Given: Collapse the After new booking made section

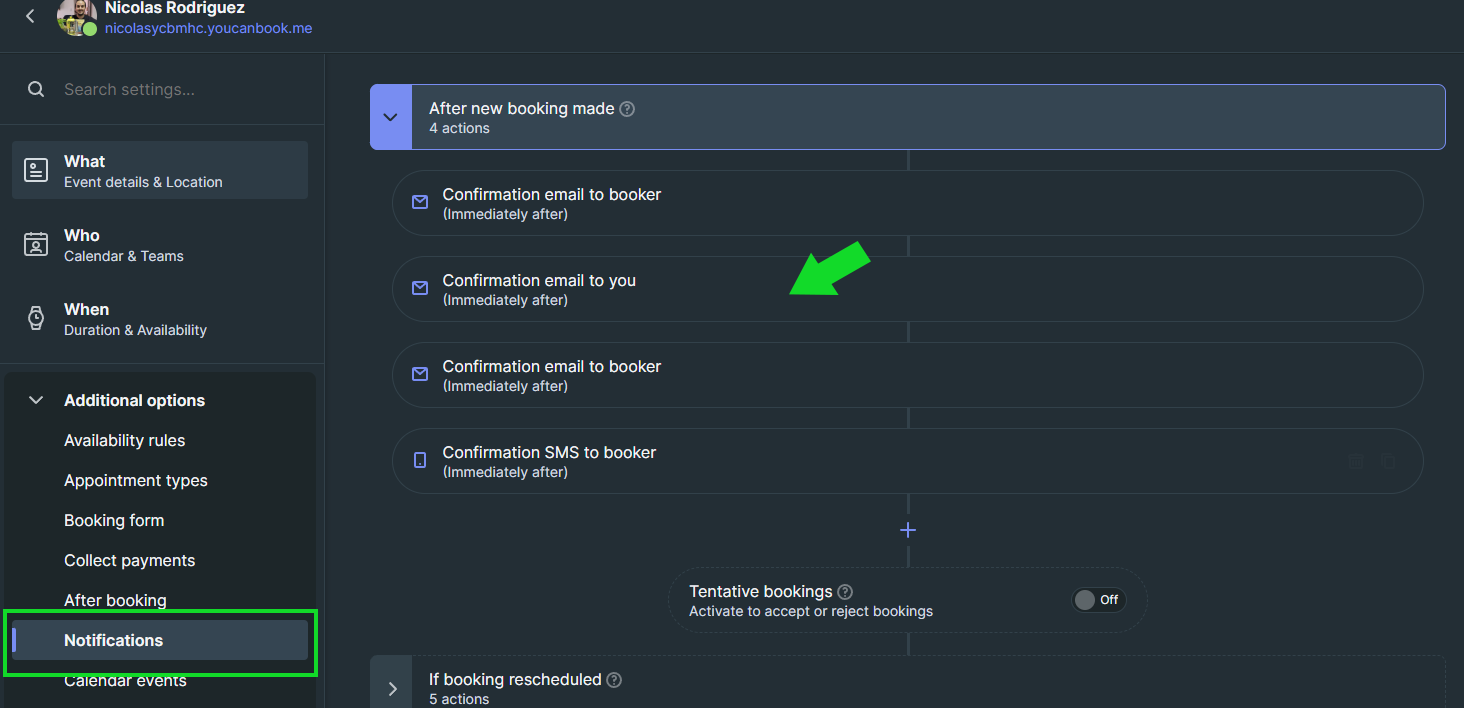Looking at the screenshot, I should tap(391, 117).
